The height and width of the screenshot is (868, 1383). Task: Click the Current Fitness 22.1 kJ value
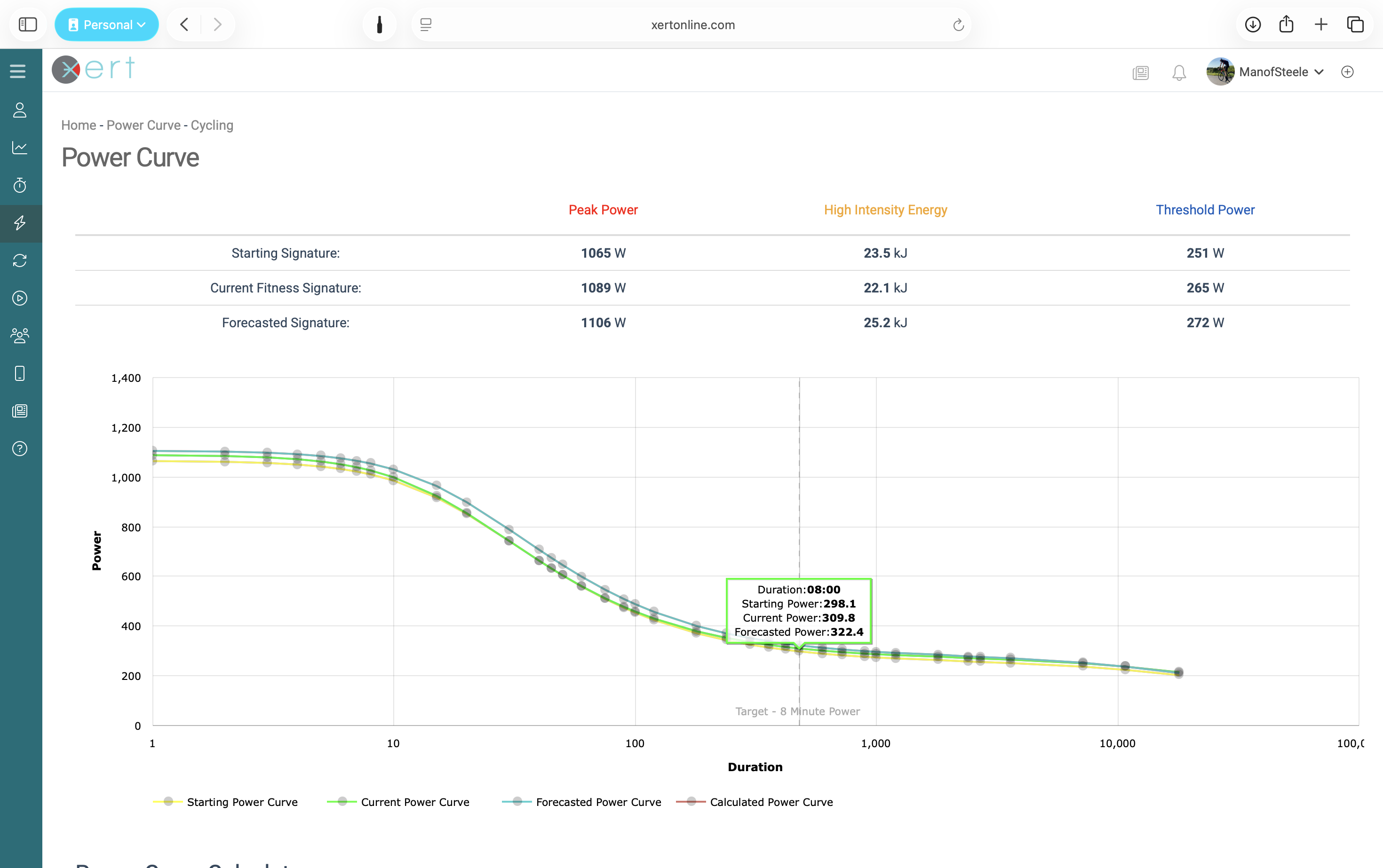coord(886,288)
